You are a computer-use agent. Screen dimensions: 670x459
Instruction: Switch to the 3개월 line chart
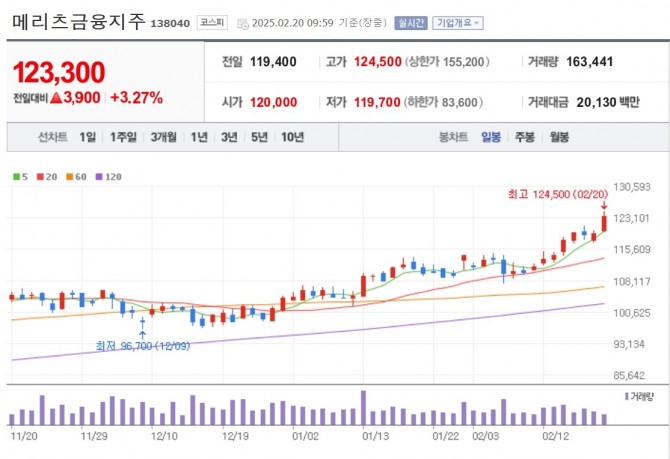tap(164, 137)
